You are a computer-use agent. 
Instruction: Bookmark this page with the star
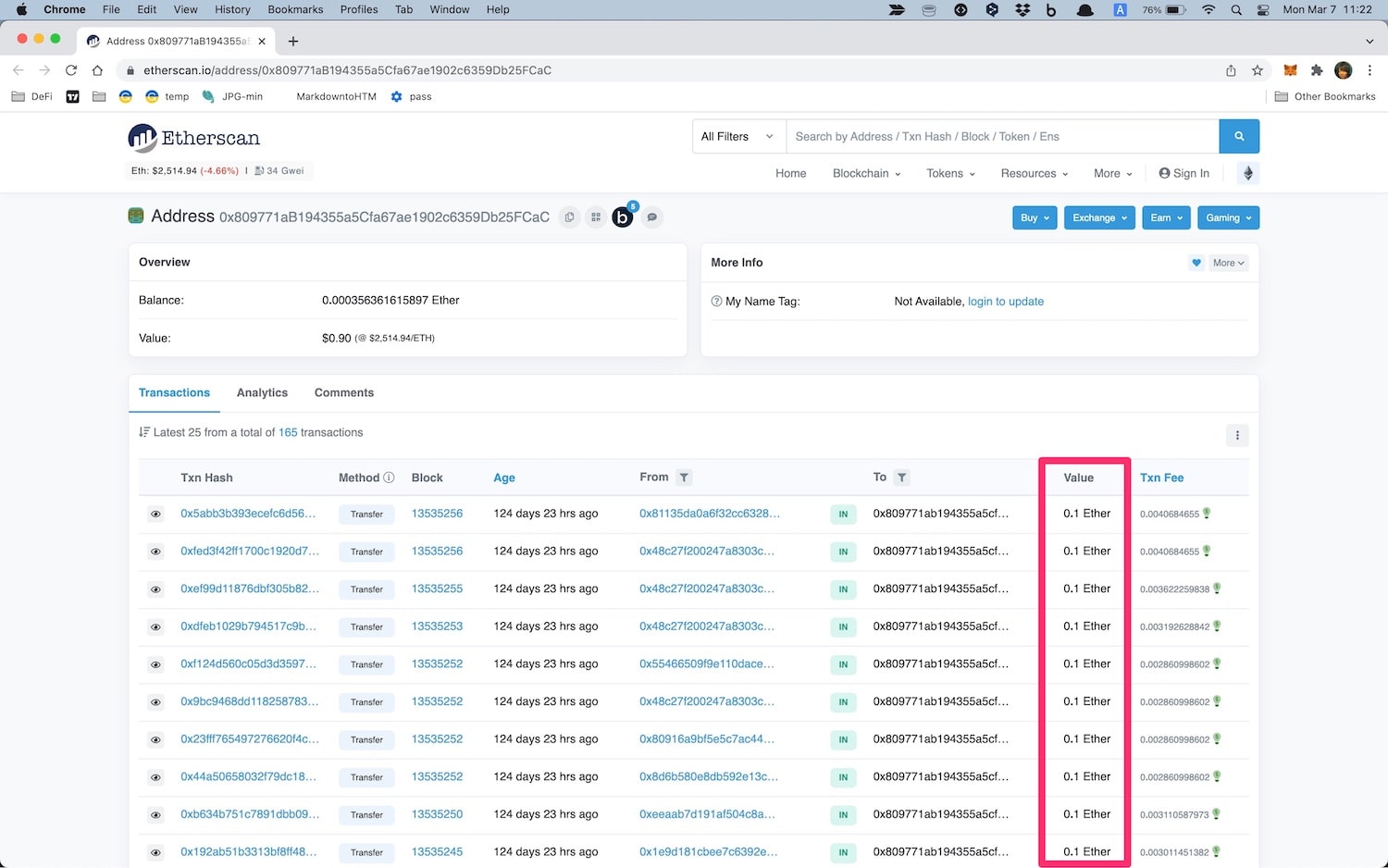tap(1258, 70)
